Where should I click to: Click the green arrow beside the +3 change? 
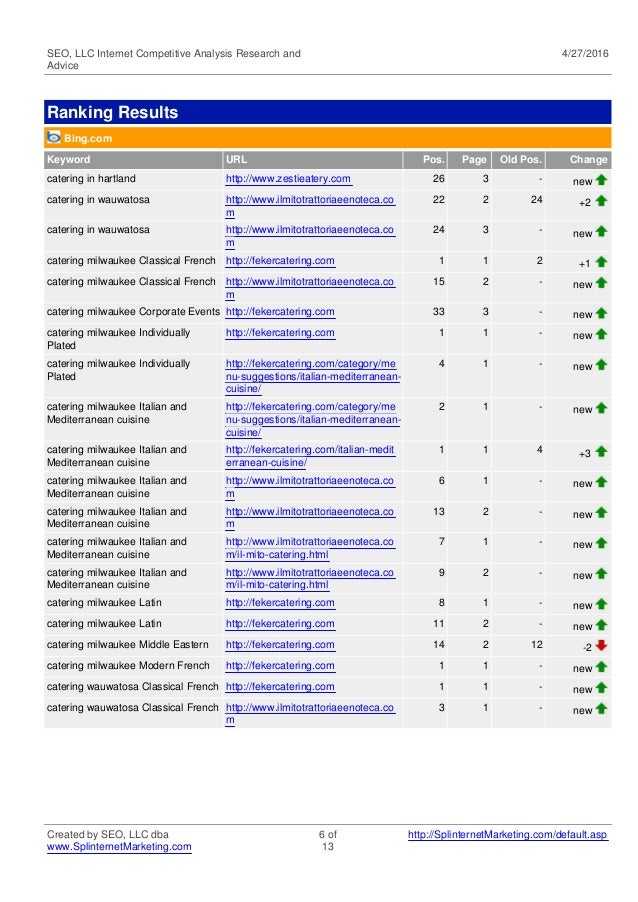602,452
